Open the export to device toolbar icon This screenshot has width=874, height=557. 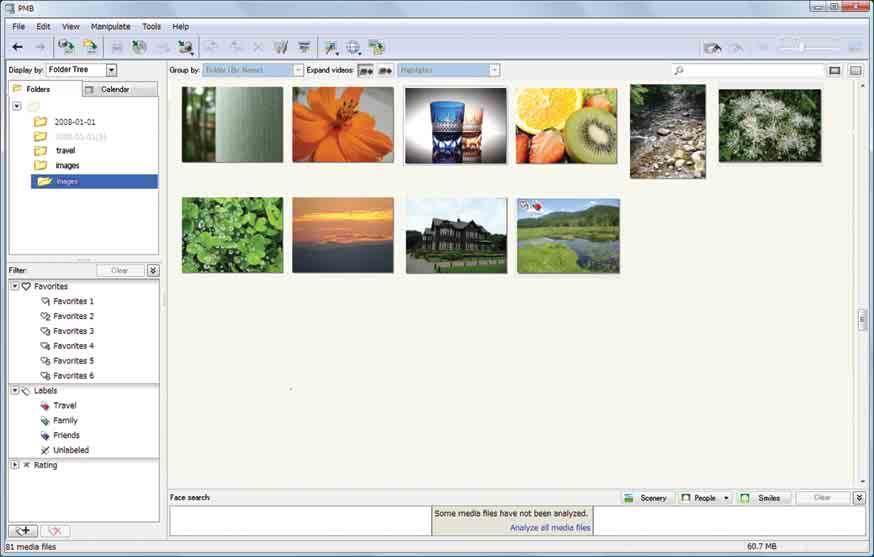pos(185,48)
